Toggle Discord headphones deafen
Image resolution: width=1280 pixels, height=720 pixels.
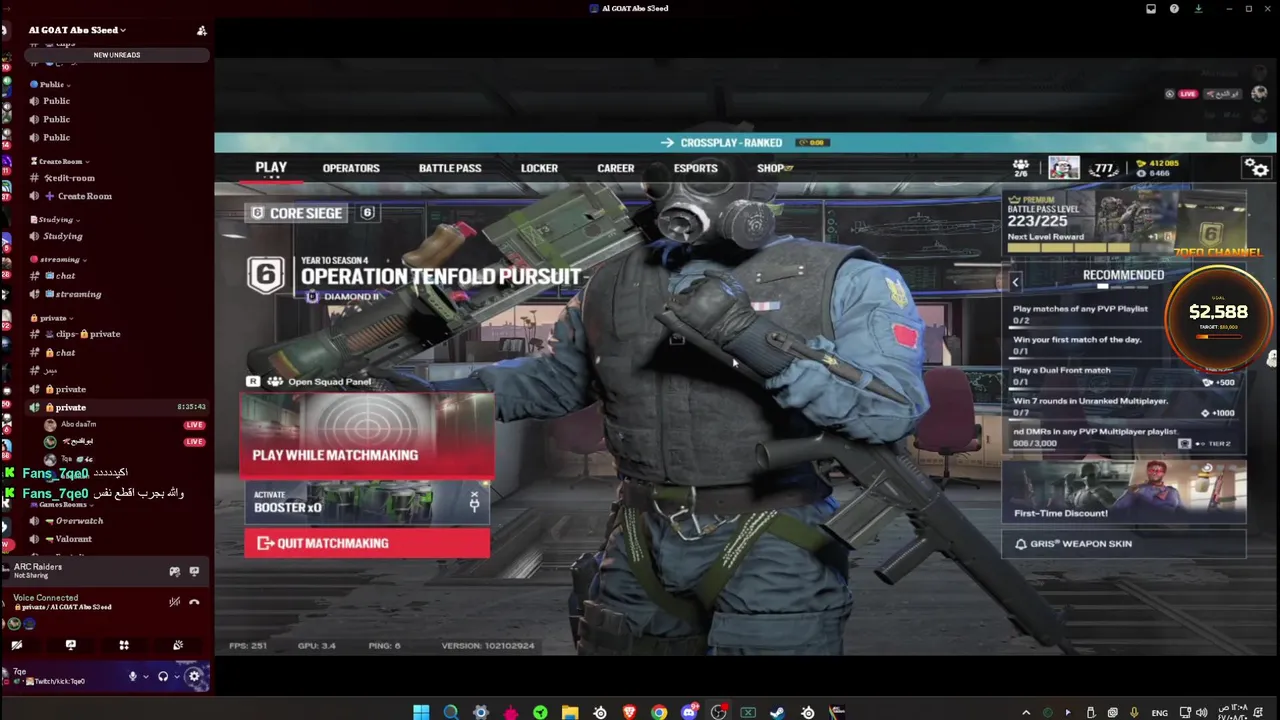tap(163, 677)
